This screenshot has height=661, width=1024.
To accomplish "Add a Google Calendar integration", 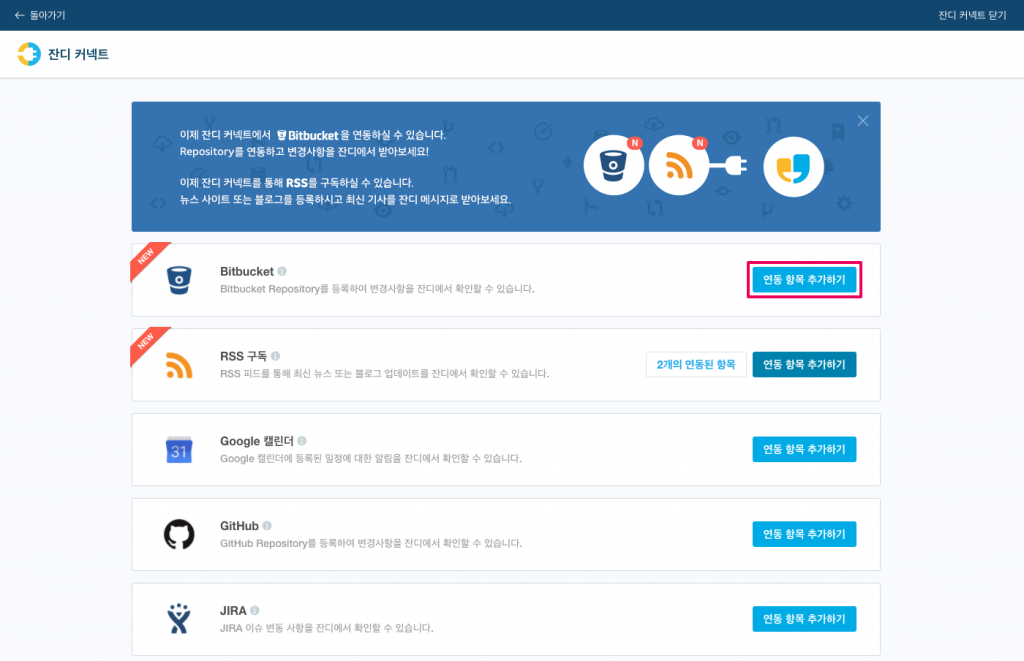I will point(804,450).
